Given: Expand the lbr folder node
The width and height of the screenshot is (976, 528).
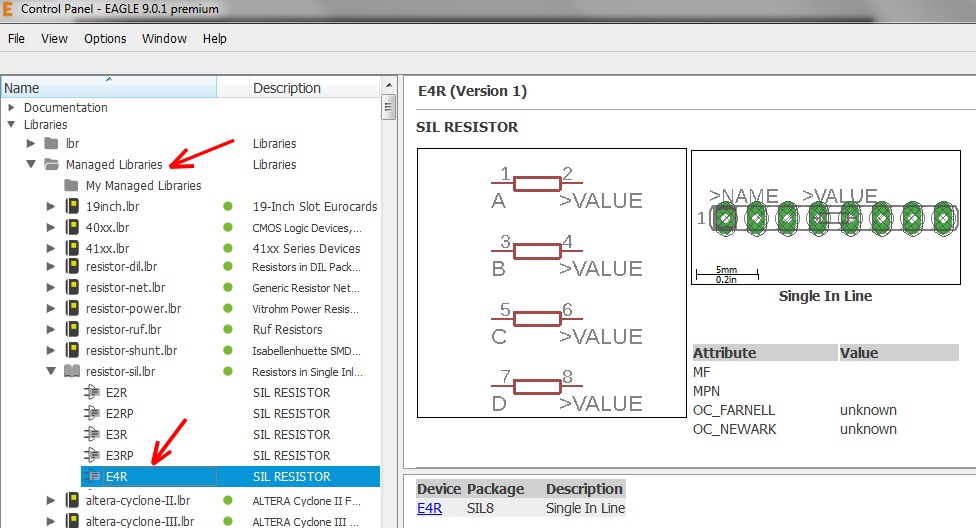Looking at the screenshot, I should click(x=31, y=143).
